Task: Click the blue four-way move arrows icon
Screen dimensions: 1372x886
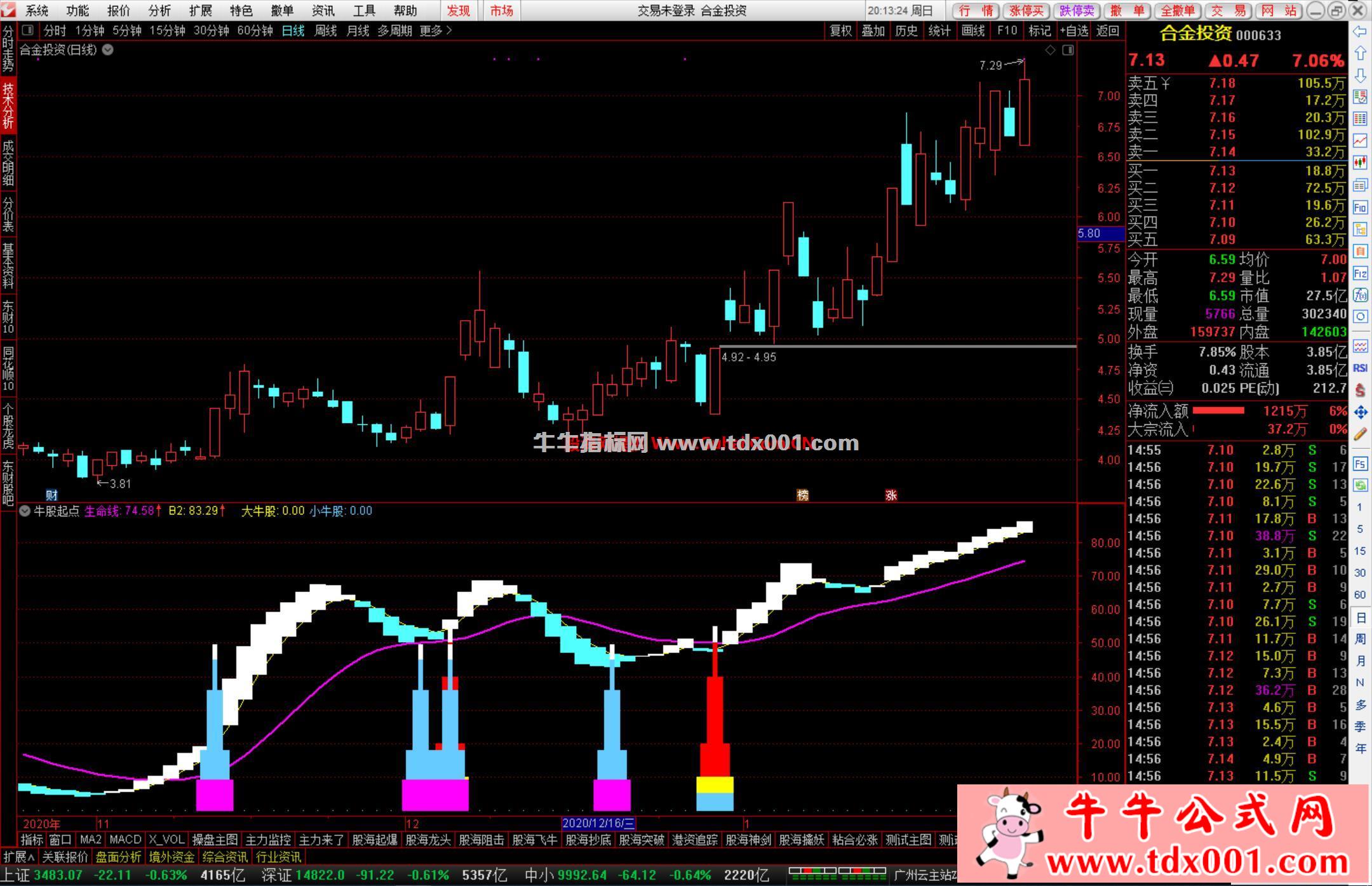Action: coord(1360,412)
